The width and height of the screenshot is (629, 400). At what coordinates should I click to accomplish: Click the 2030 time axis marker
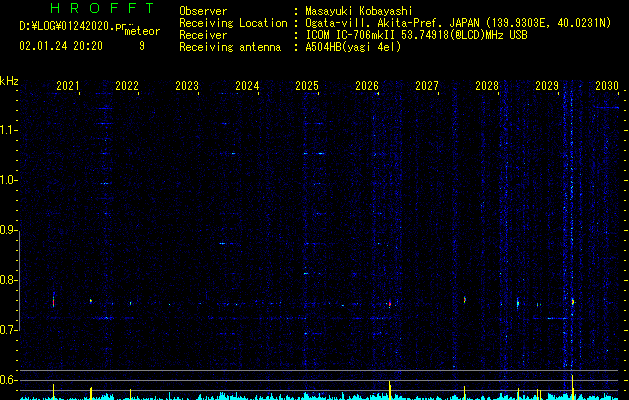pyautogui.click(x=607, y=86)
